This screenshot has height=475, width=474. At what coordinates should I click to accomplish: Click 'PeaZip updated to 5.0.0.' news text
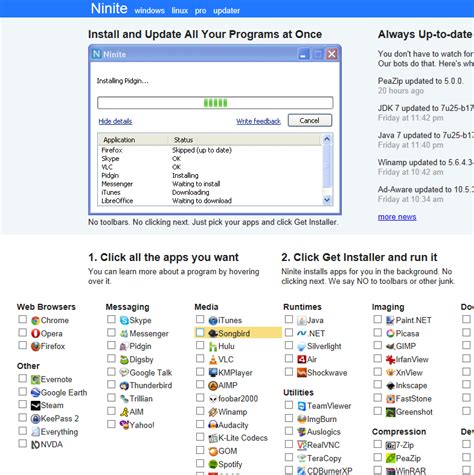tap(420, 81)
